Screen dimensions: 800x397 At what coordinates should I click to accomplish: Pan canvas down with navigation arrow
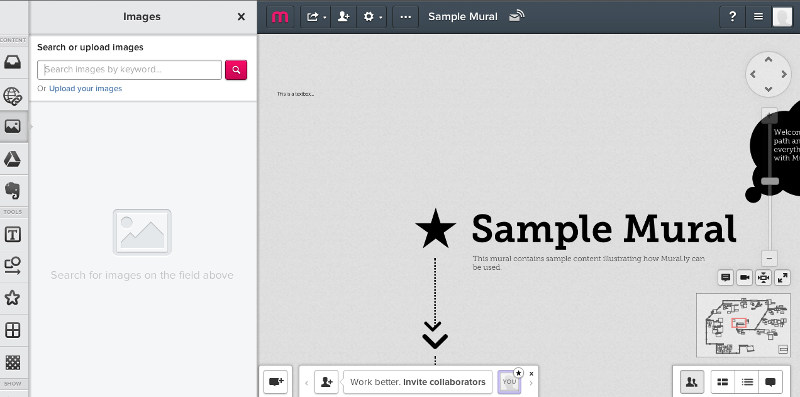pos(768,89)
